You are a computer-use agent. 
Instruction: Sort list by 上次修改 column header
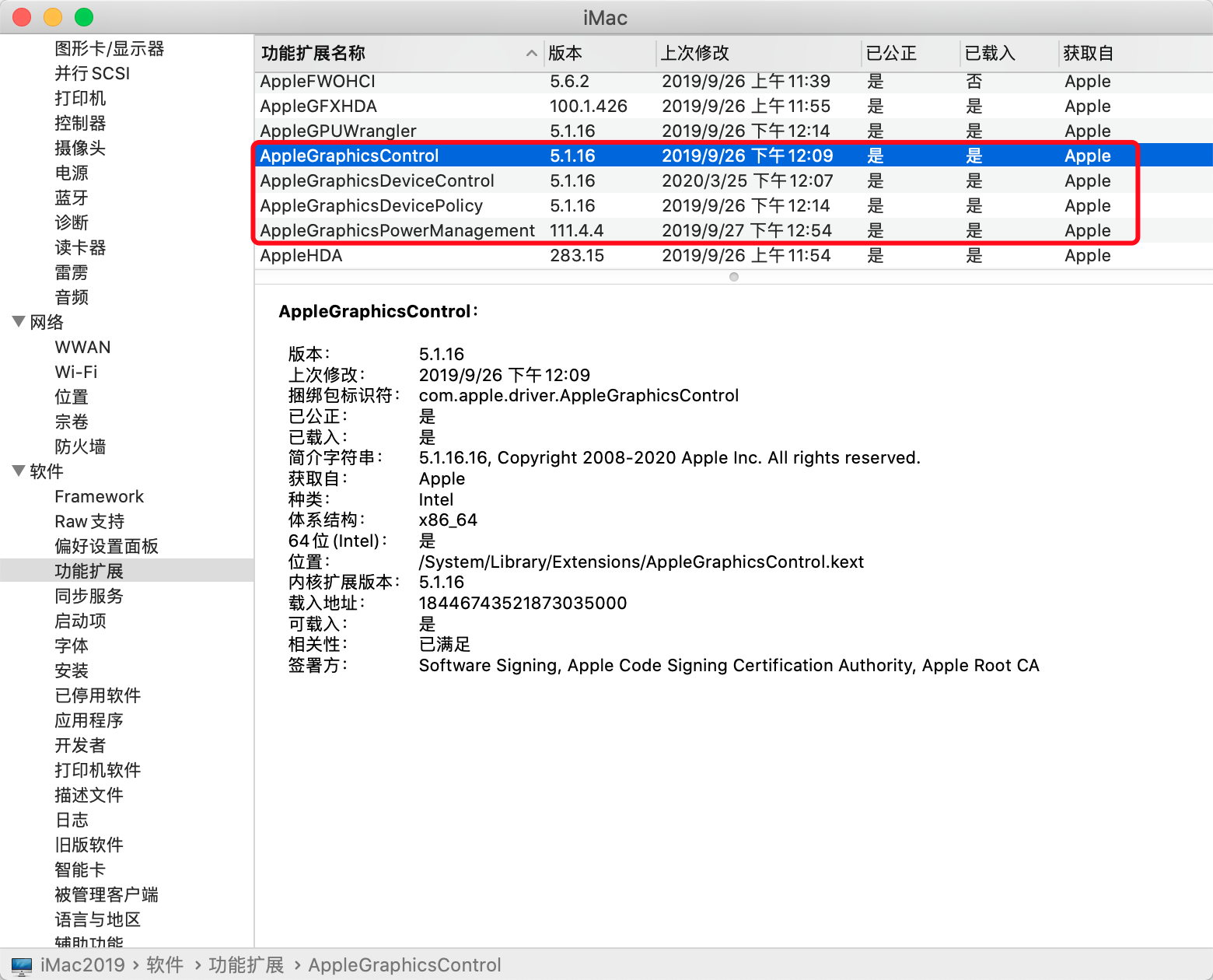(758, 53)
